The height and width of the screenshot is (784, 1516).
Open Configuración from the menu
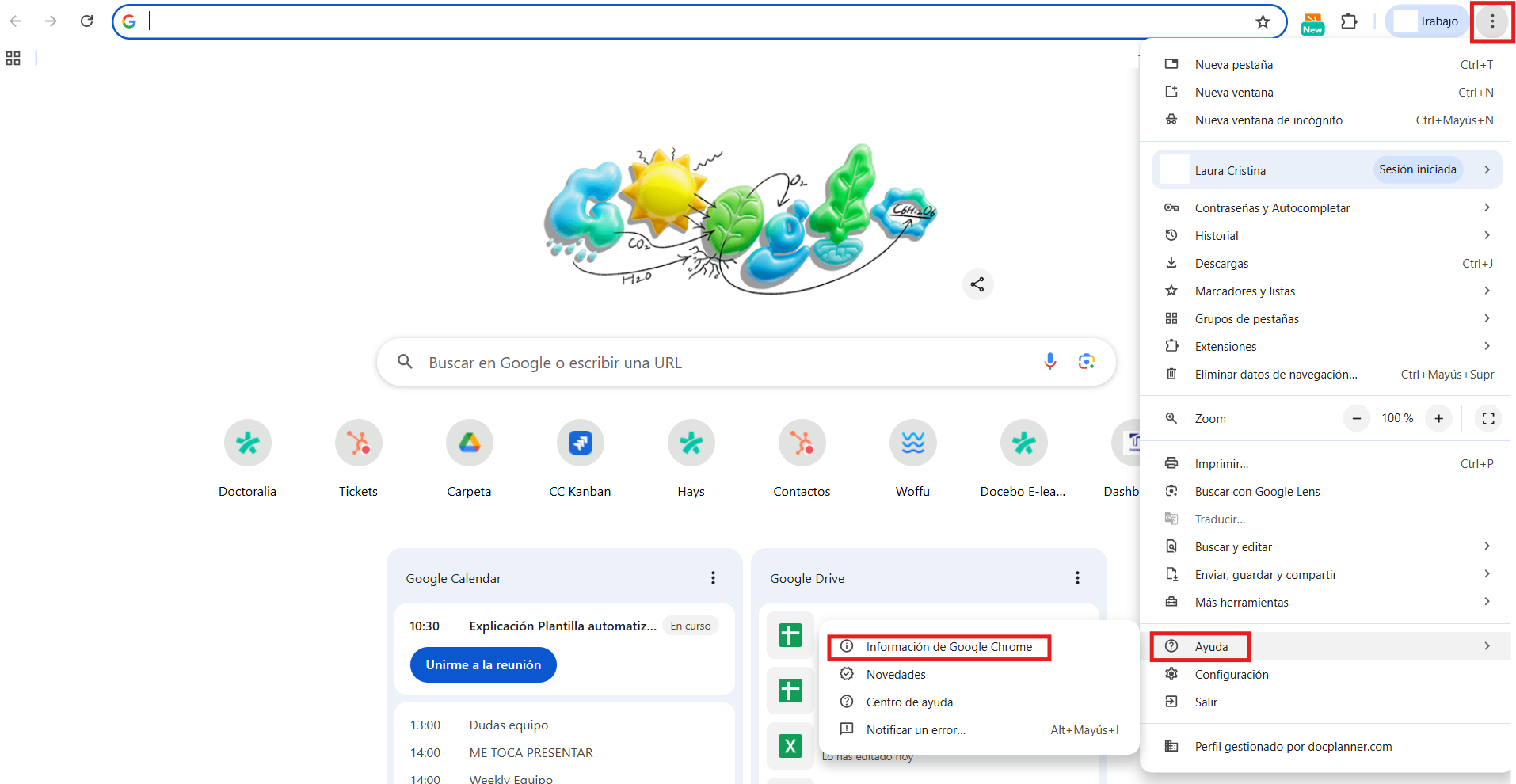1231,675
